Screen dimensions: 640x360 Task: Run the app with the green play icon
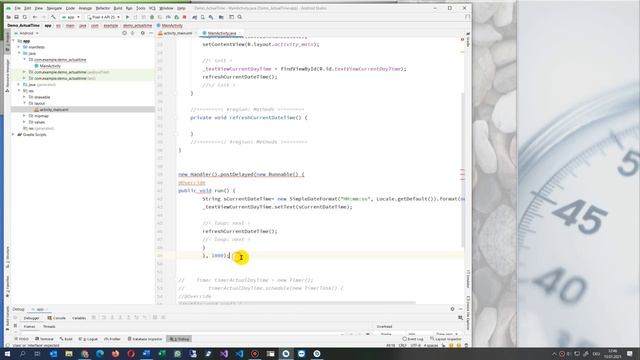[127, 17]
